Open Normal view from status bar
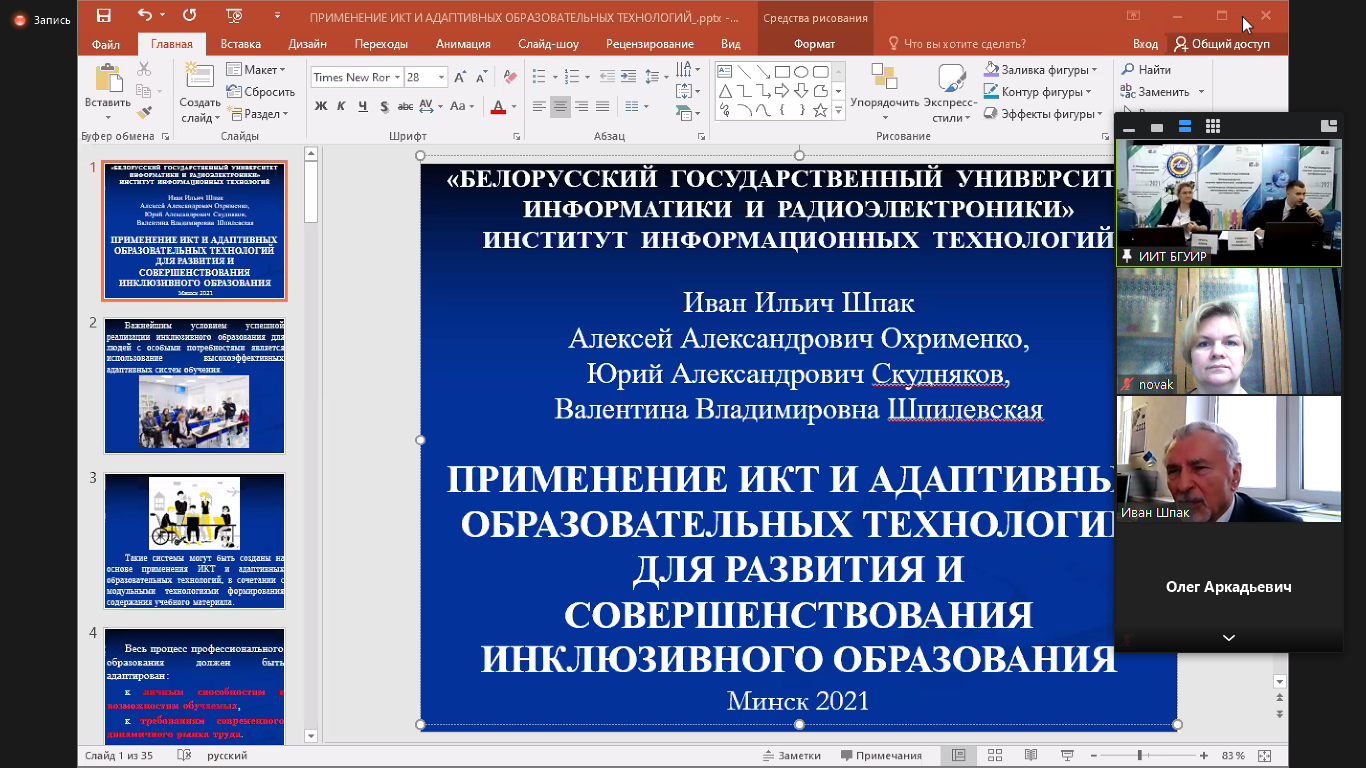 [x=958, y=755]
